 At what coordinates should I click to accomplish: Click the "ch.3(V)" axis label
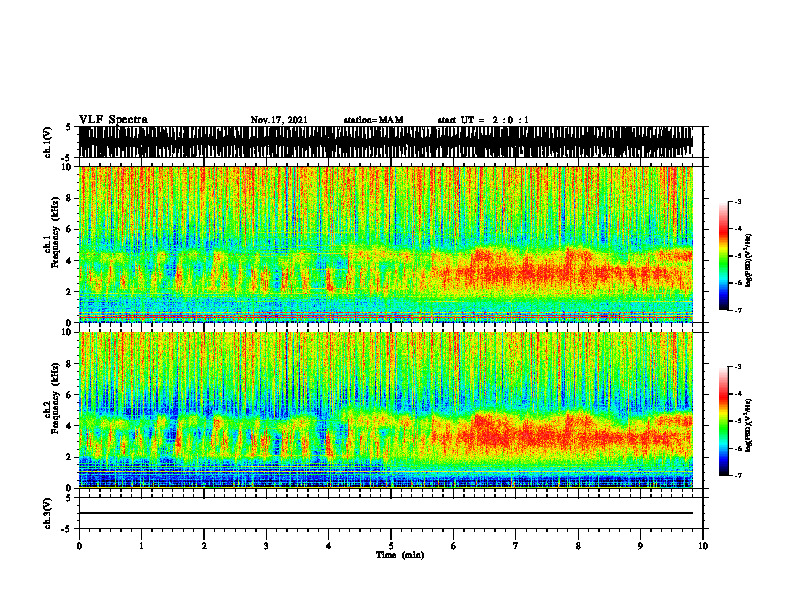coord(48,513)
